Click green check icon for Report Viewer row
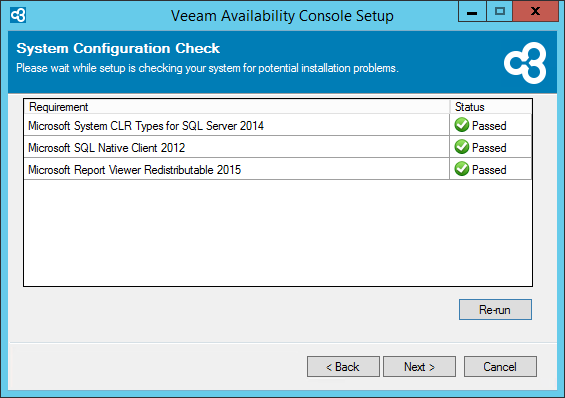Screen dimensions: 565x398 pyautogui.click(x=462, y=169)
